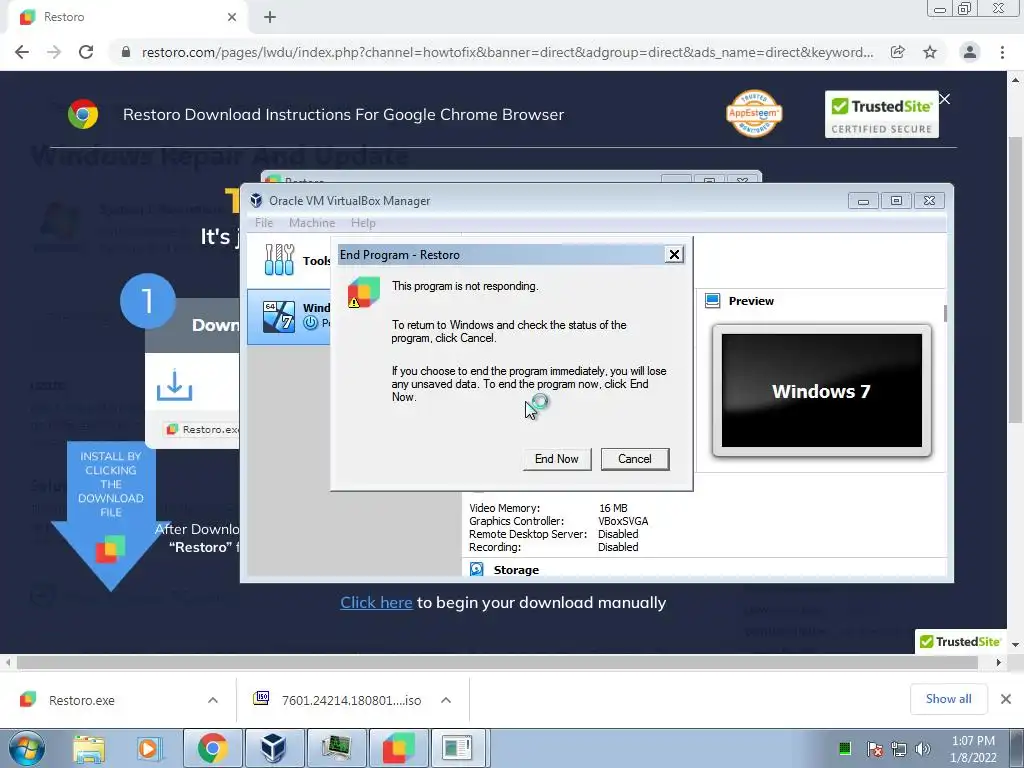Reload the Restoro page
1024x768 pixels.
86,52
